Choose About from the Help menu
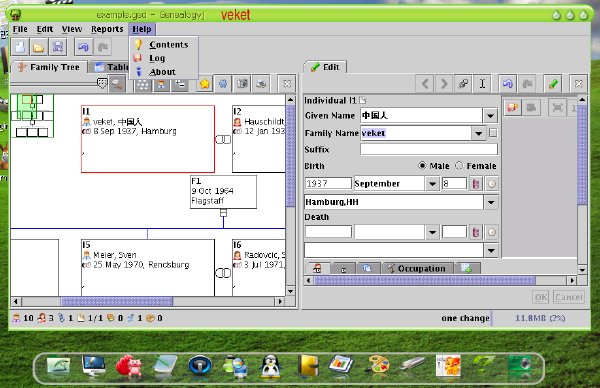This screenshot has height=388, width=600. click(x=164, y=72)
